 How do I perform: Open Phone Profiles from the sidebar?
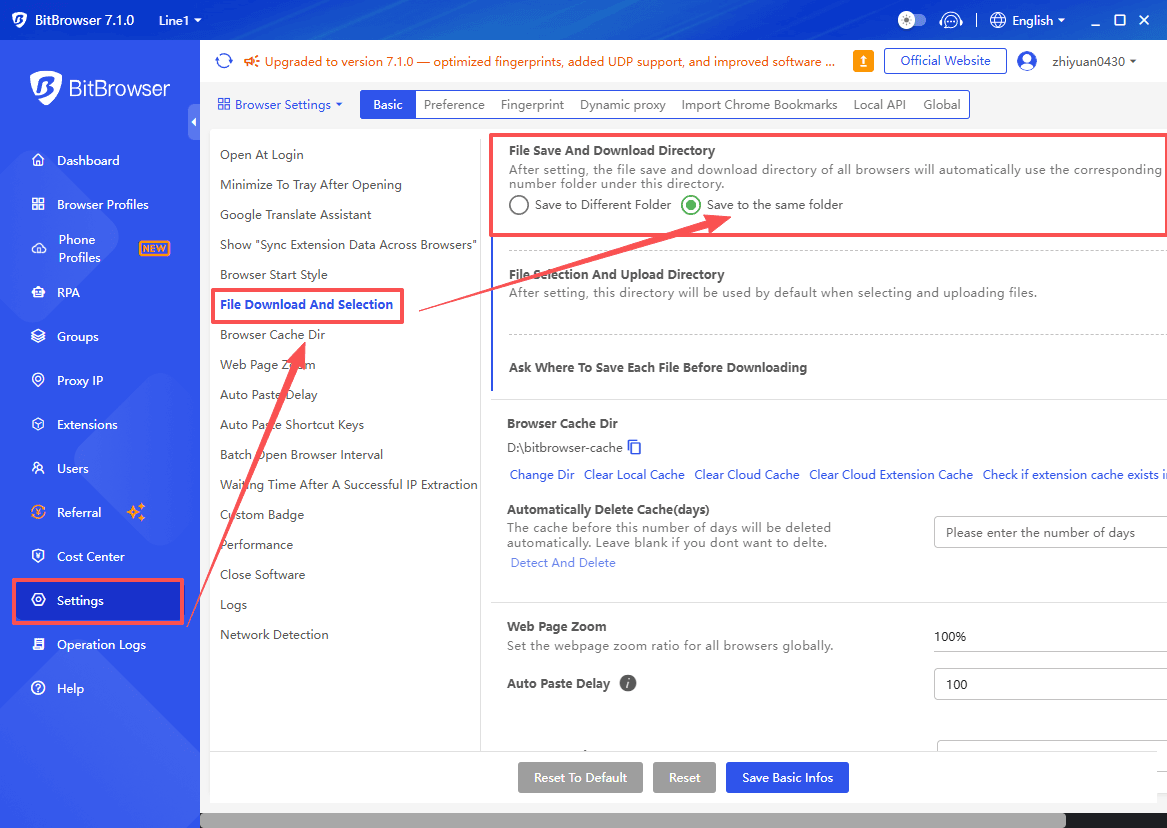coord(85,248)
